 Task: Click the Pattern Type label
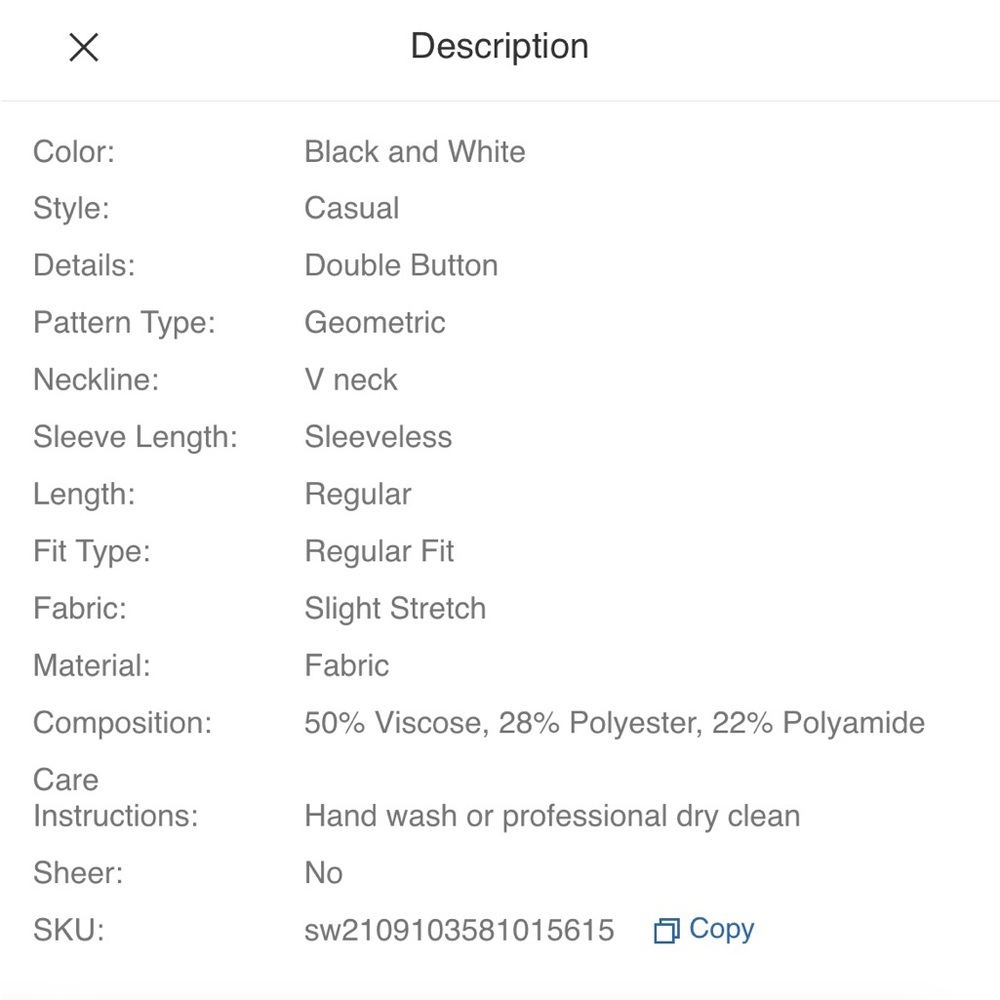point(124,322)
